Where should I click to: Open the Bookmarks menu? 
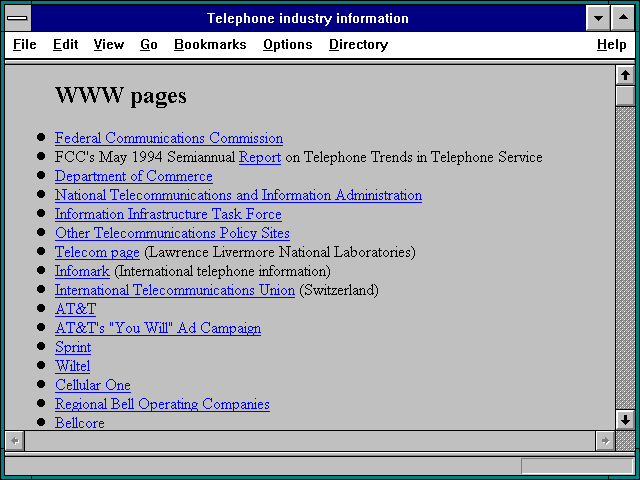point(210,44)
